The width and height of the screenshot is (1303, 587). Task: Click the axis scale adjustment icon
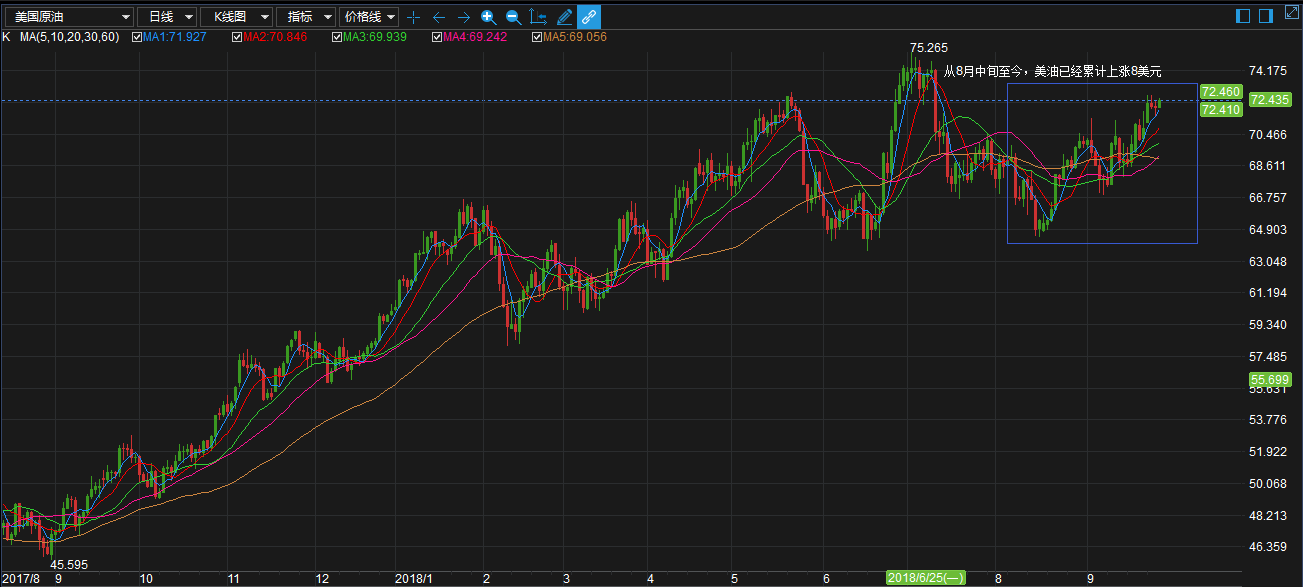tap(538, 17)
